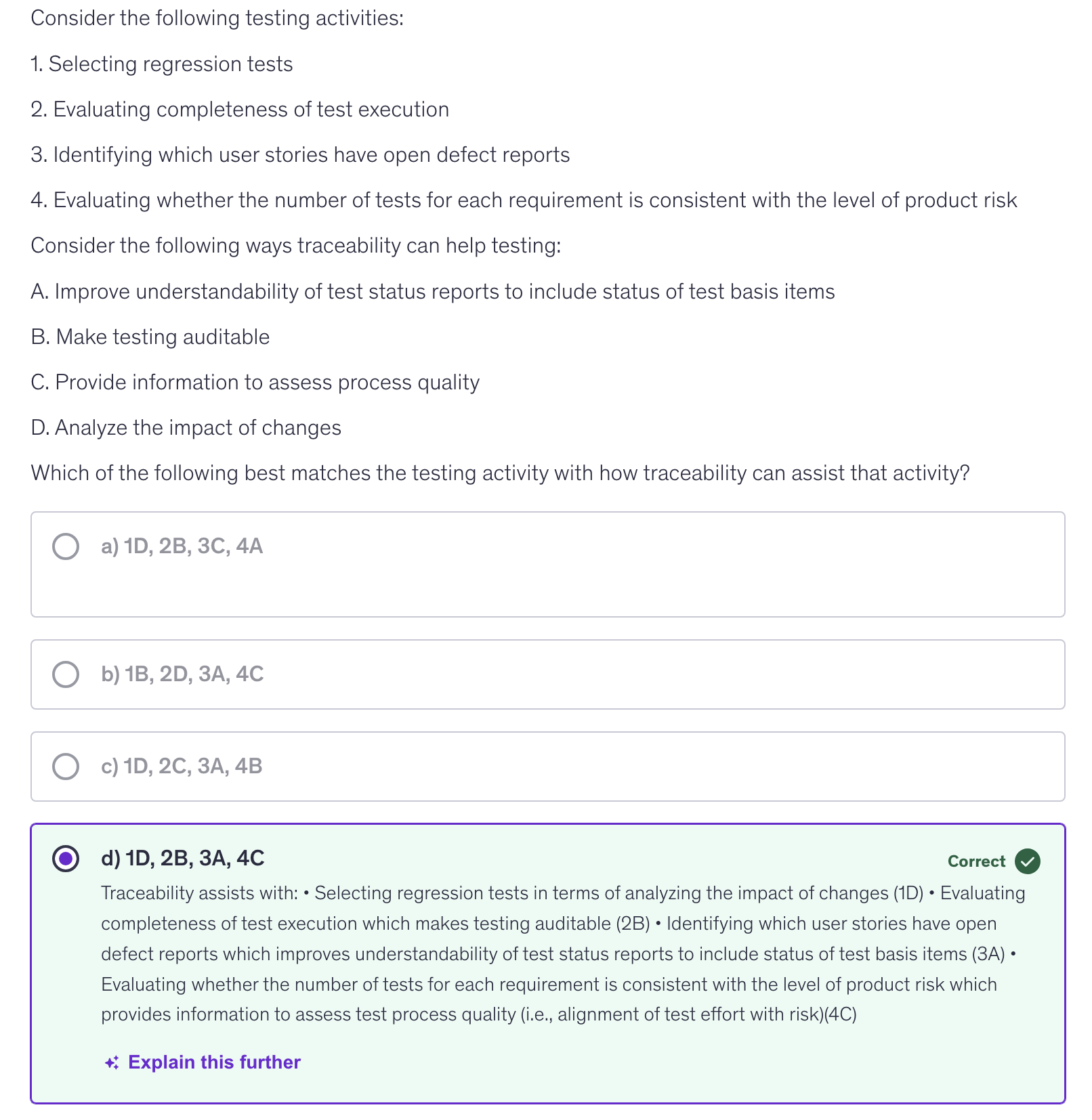
Task: Click answer text "b) 1B, 2D, 3A, 4C"
Action: pyautogui.click(x=182, y=674)
